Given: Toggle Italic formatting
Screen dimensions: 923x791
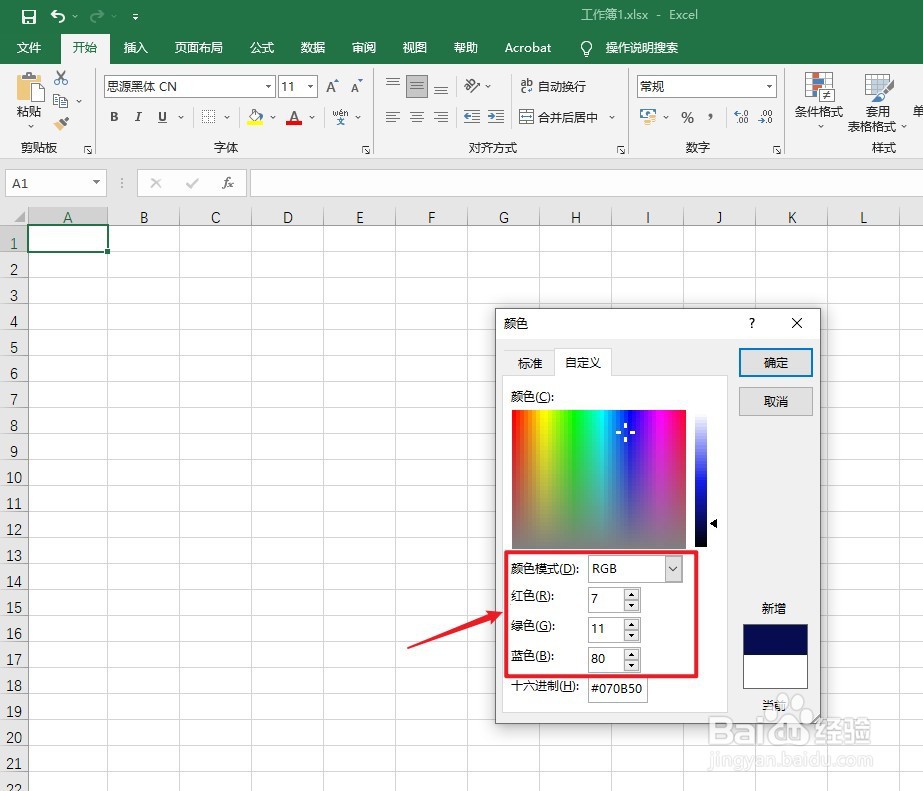Looking at the screenshot, I should (x=138, y=117).
